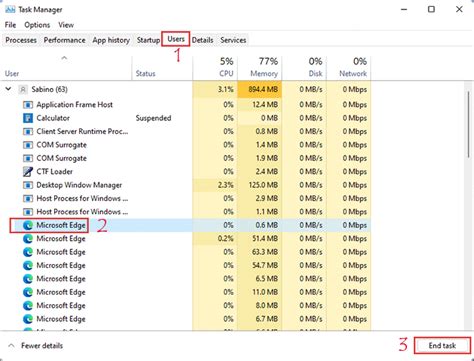The height and width of the screenshot is (361, 474).
Task: Sort by the CPU column header
Action: click(x=215, y=68)
